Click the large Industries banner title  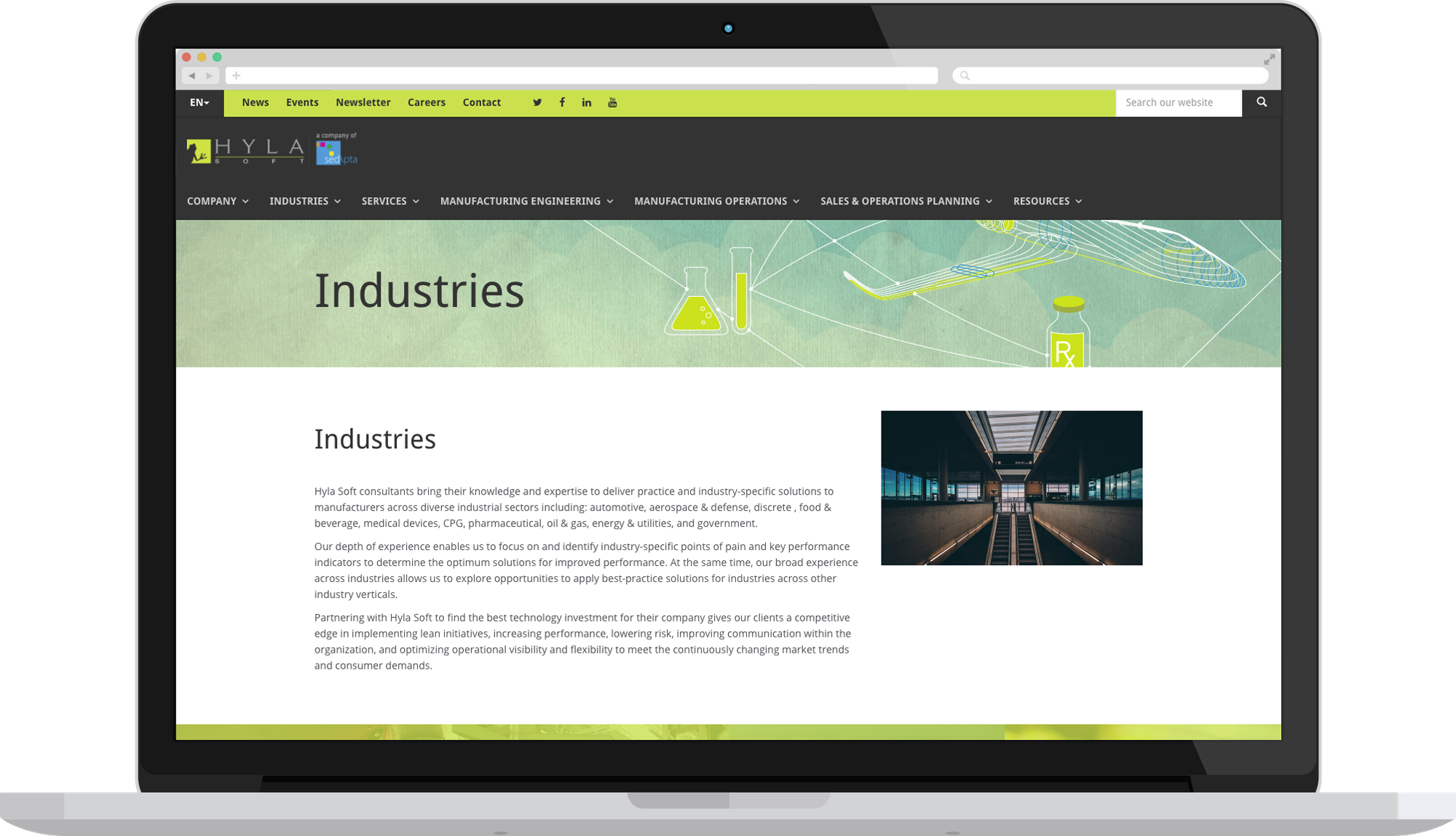coord(419,290)
